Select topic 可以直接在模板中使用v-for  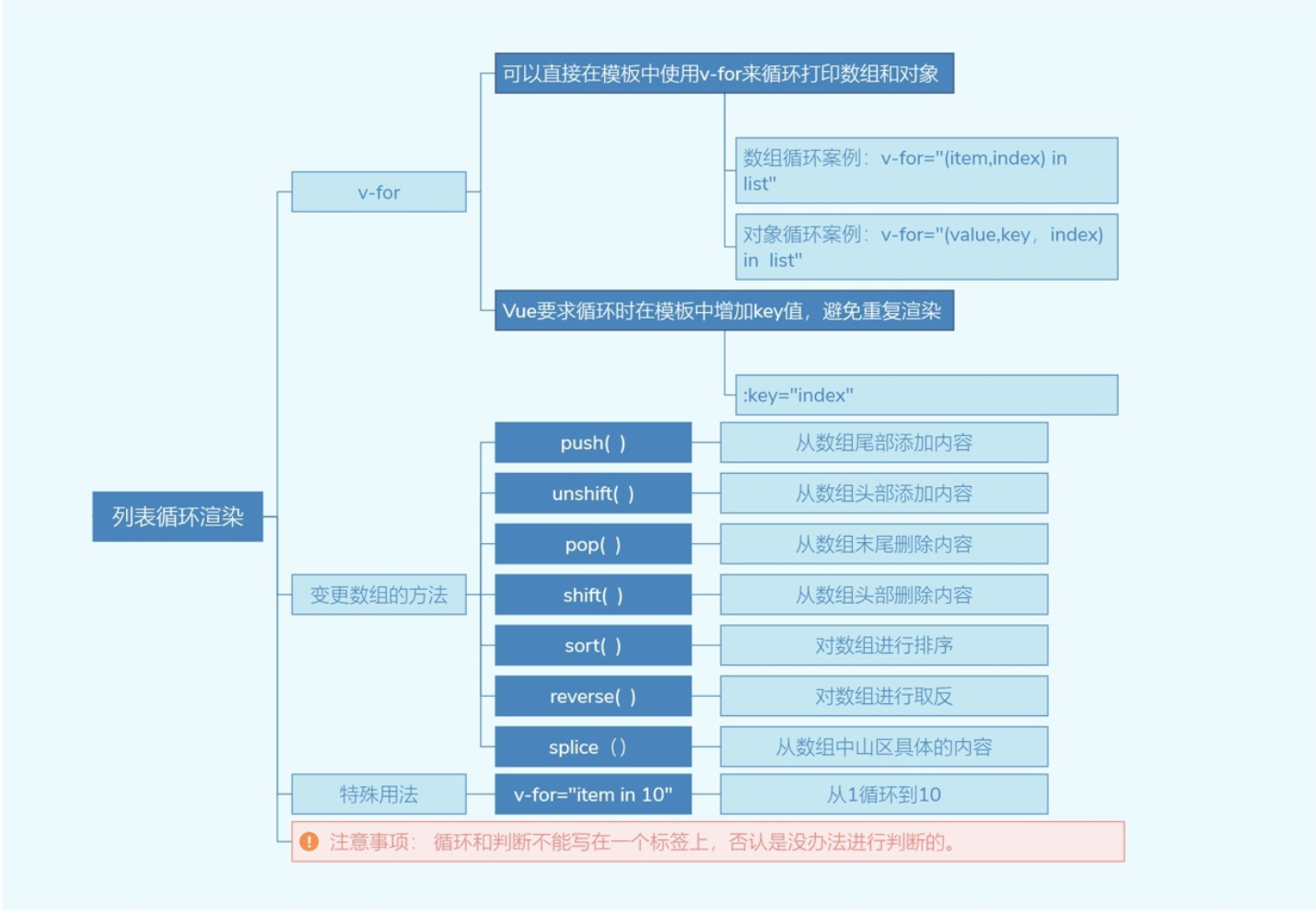724,73
